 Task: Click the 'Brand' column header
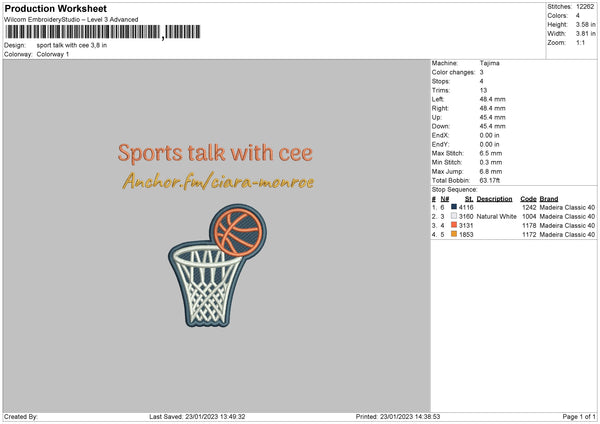[549, 199]
